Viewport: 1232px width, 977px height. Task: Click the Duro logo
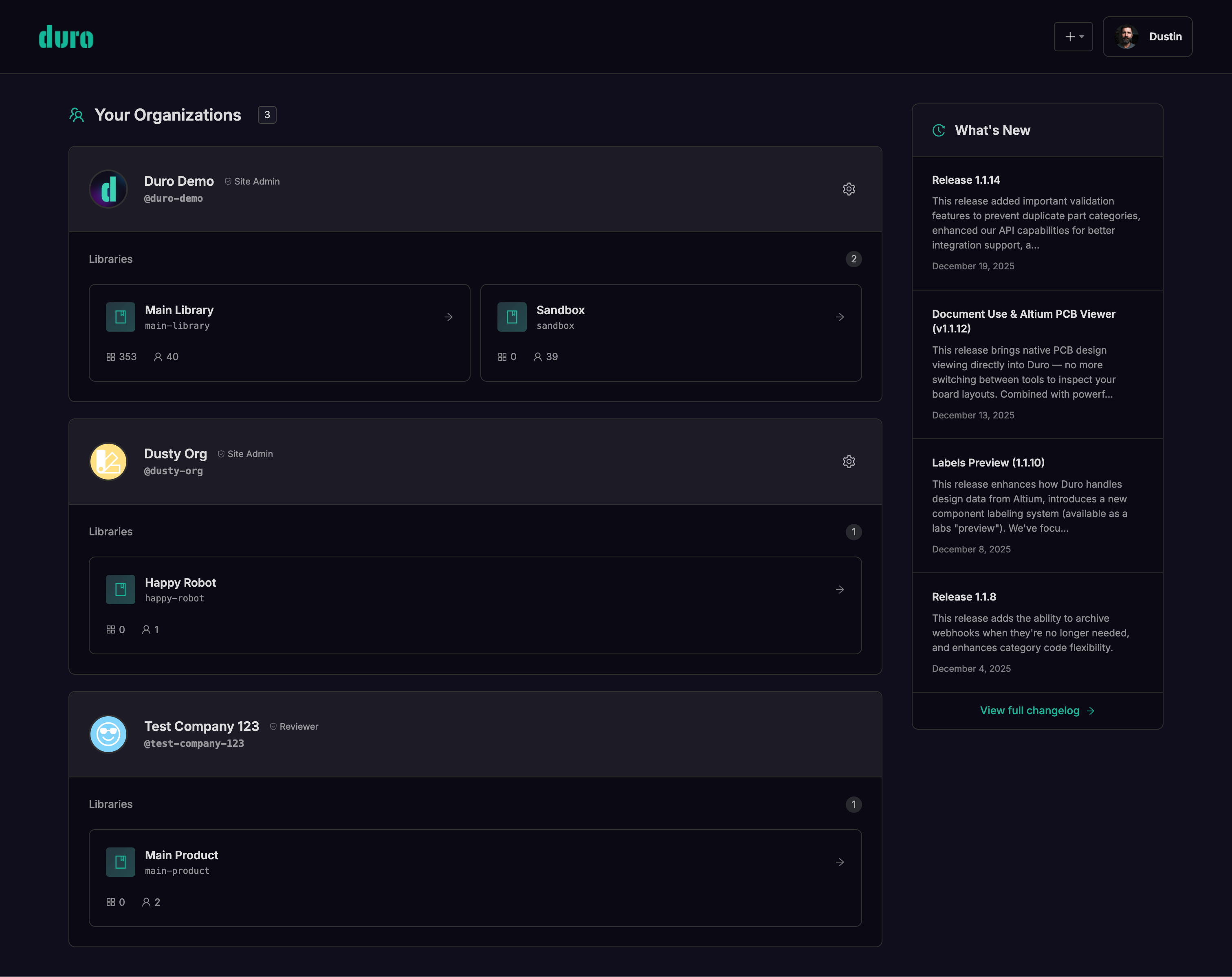[x=66, y=37]
